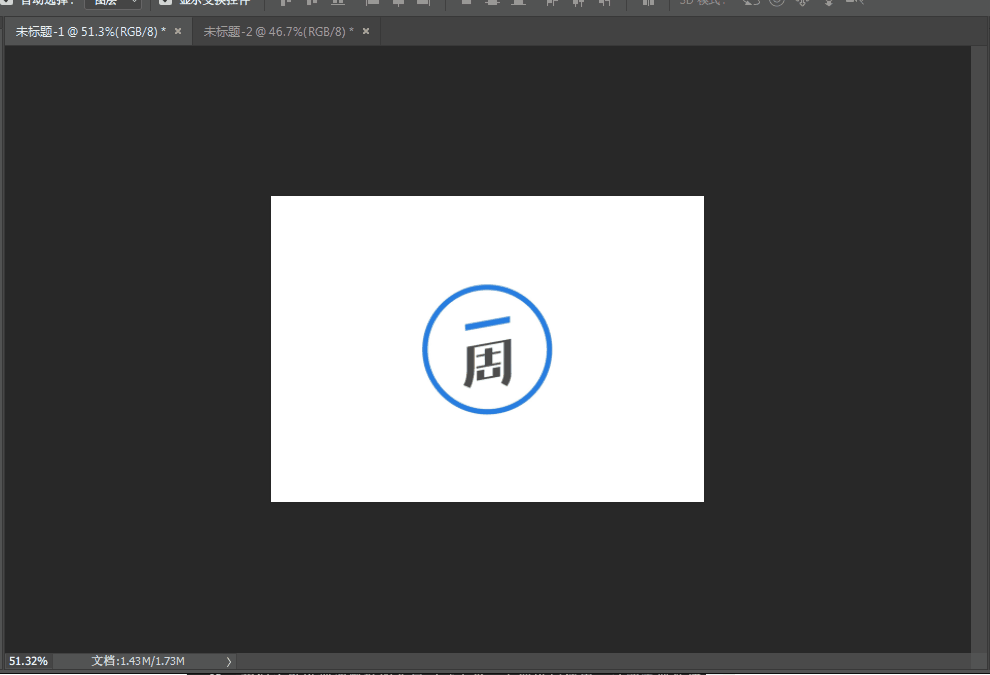This screenshot has width=990, height=675.
Task: Click the Align vertical centers icon
Action: coord(311,3)
